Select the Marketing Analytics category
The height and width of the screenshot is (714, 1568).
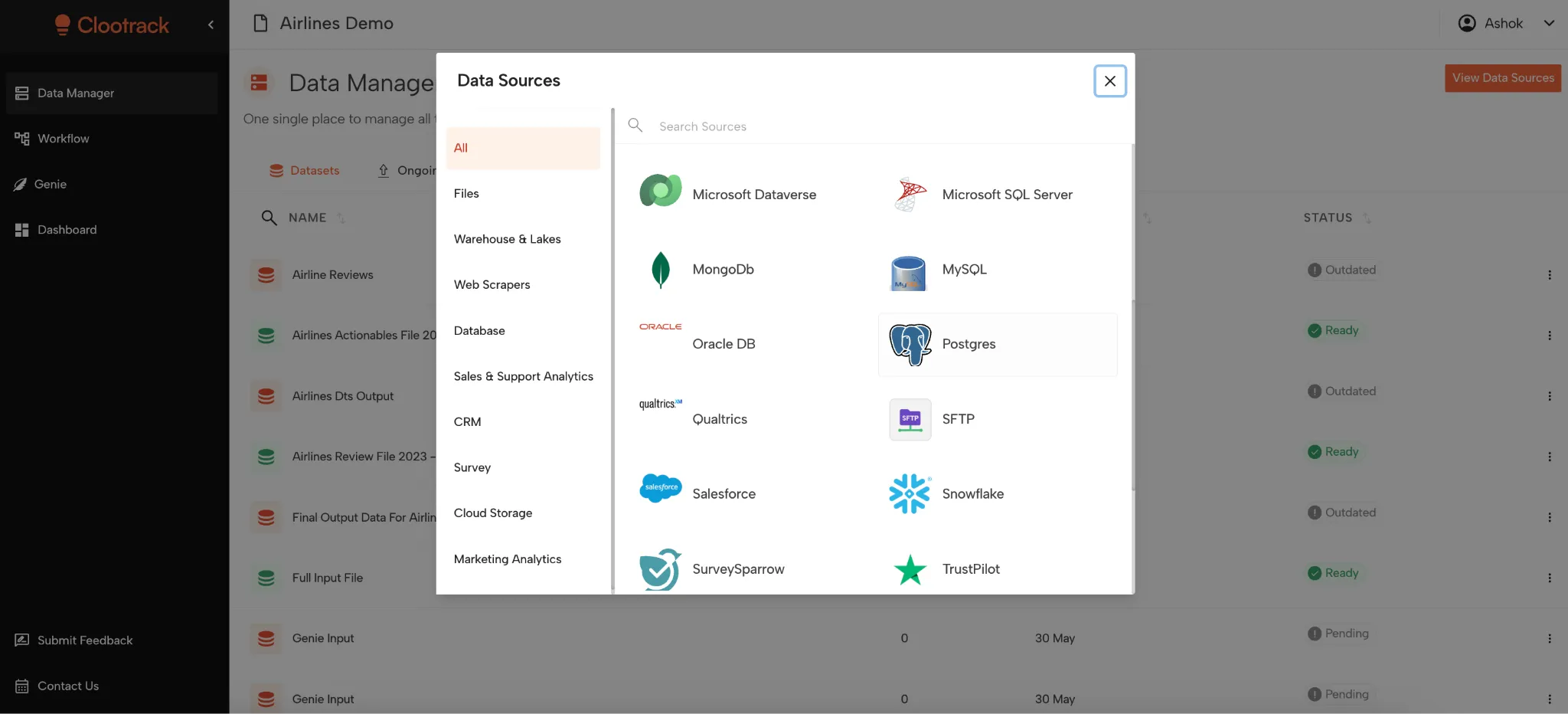point(523,558)
